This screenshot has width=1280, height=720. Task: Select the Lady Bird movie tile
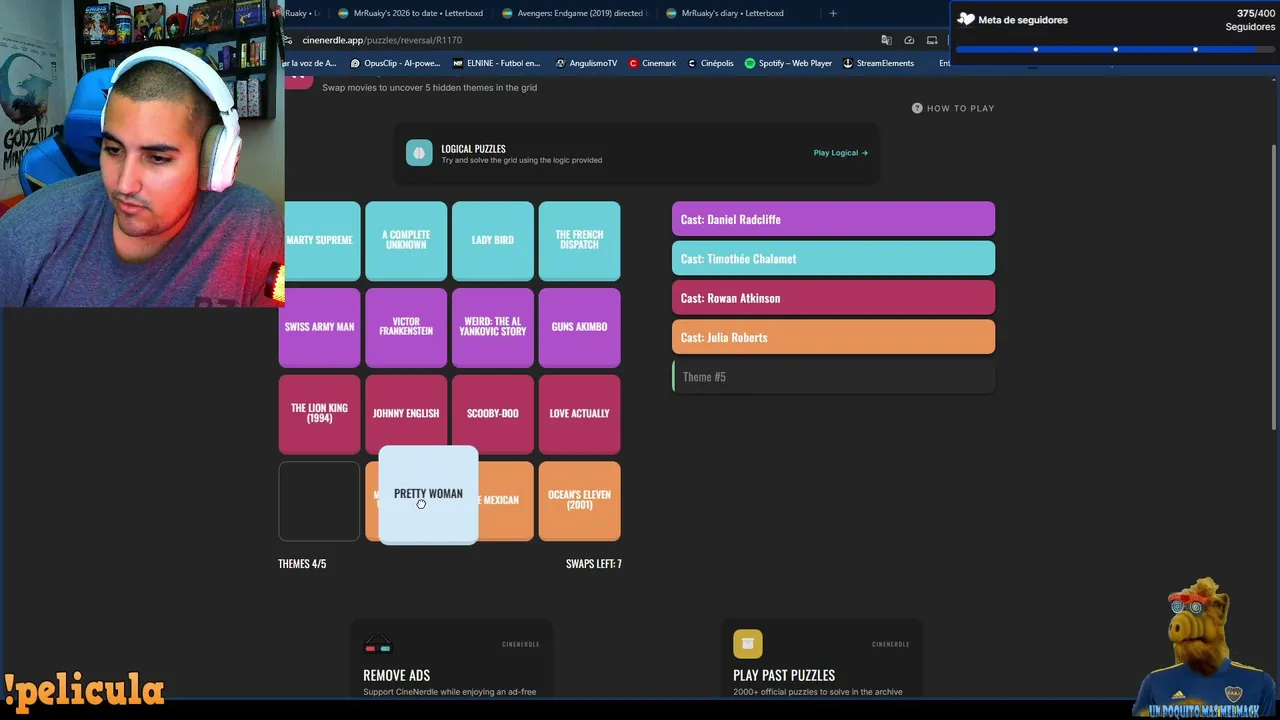[x=493, y=241]
